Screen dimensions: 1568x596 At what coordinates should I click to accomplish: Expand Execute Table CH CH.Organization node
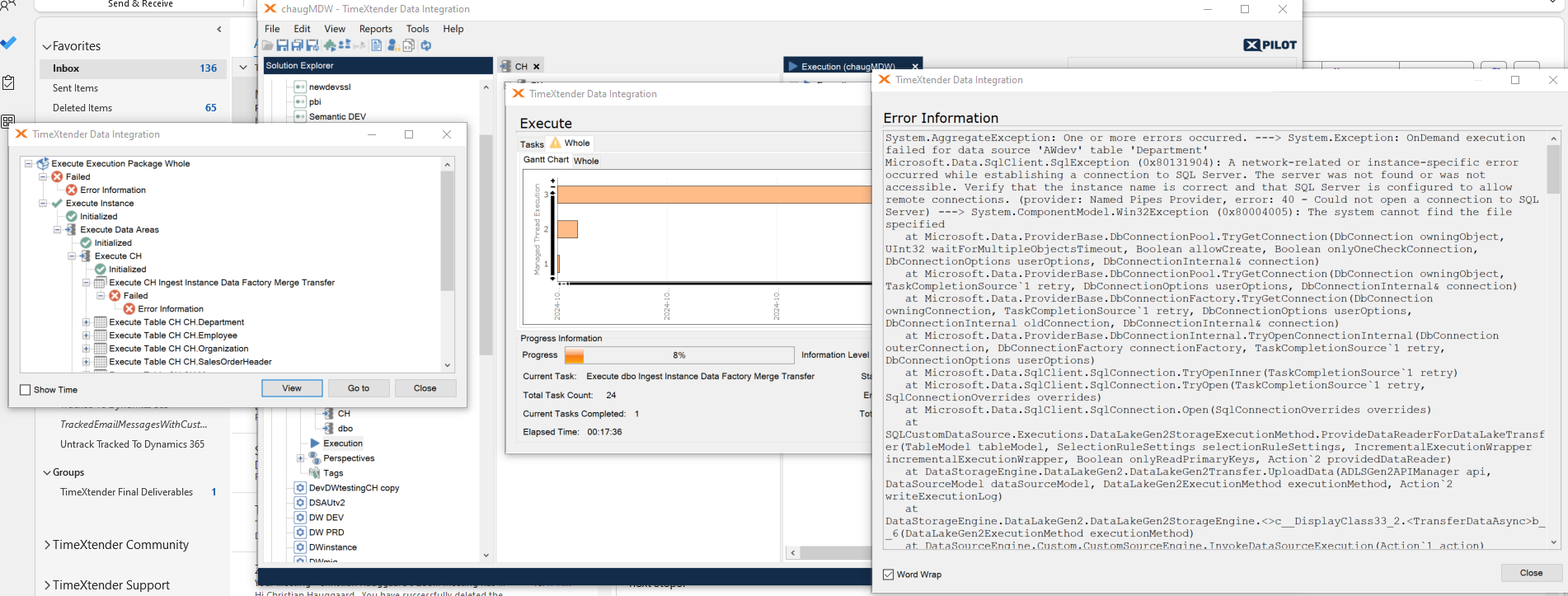(x=86, y=349)
